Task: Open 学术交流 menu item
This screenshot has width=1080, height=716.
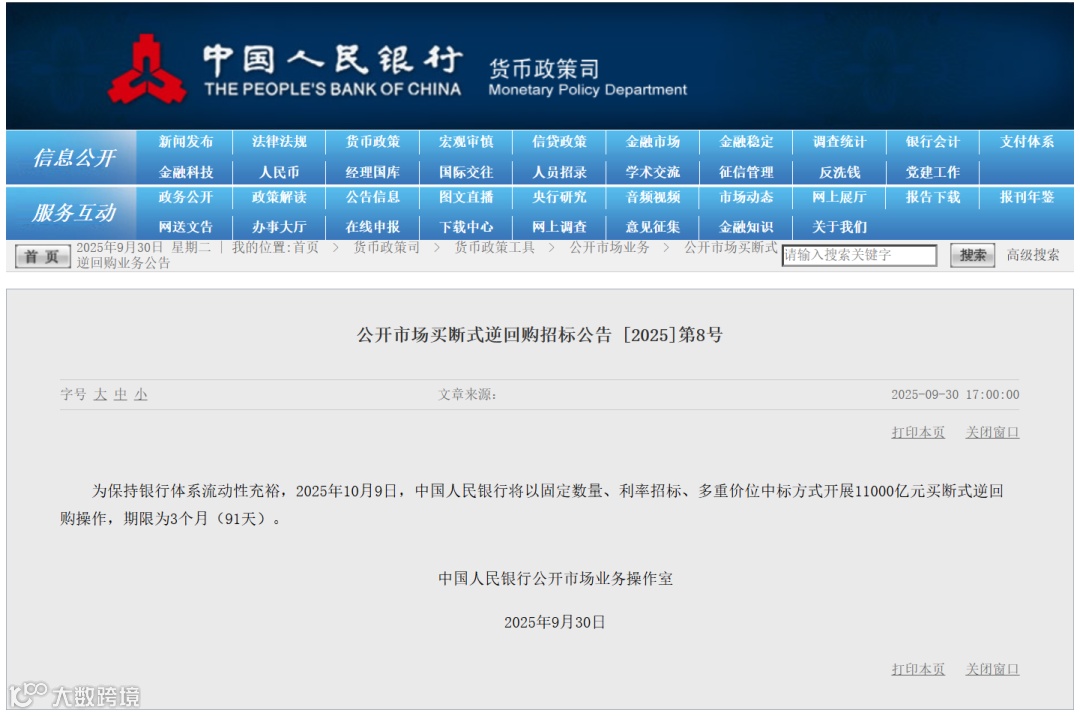Action: 653,172
